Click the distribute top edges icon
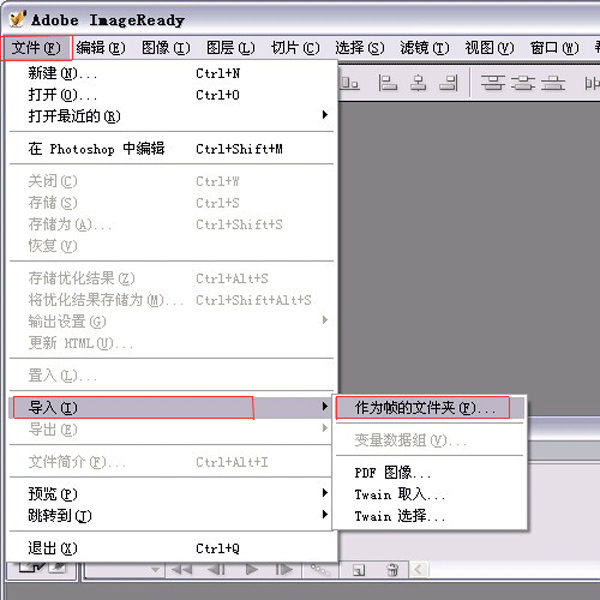600x600 pixels. [491, 84]
